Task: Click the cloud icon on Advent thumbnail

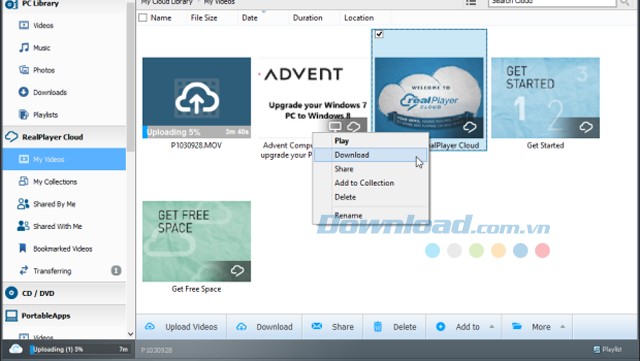Action: click(x=353, y=126)
